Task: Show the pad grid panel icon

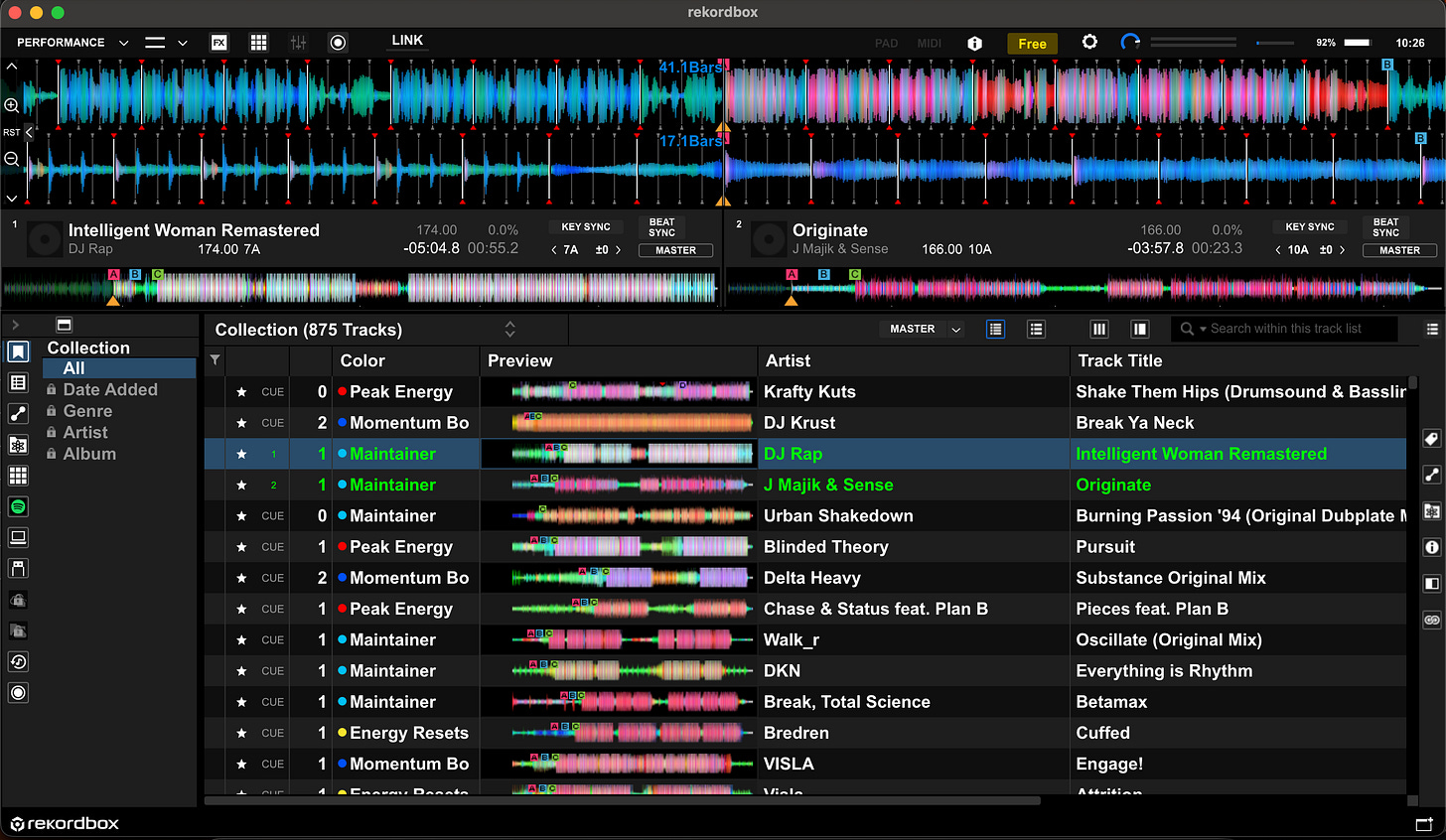Action: 258,43
